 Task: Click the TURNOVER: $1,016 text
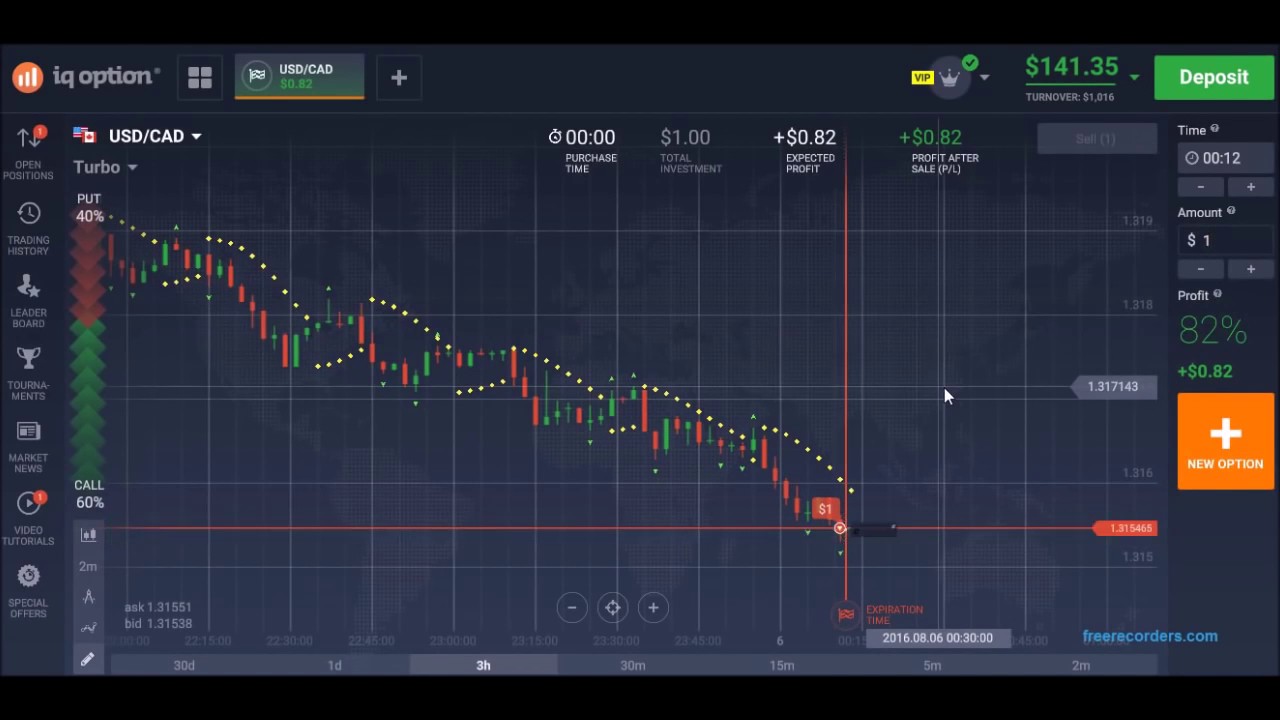pos(1069,97)
